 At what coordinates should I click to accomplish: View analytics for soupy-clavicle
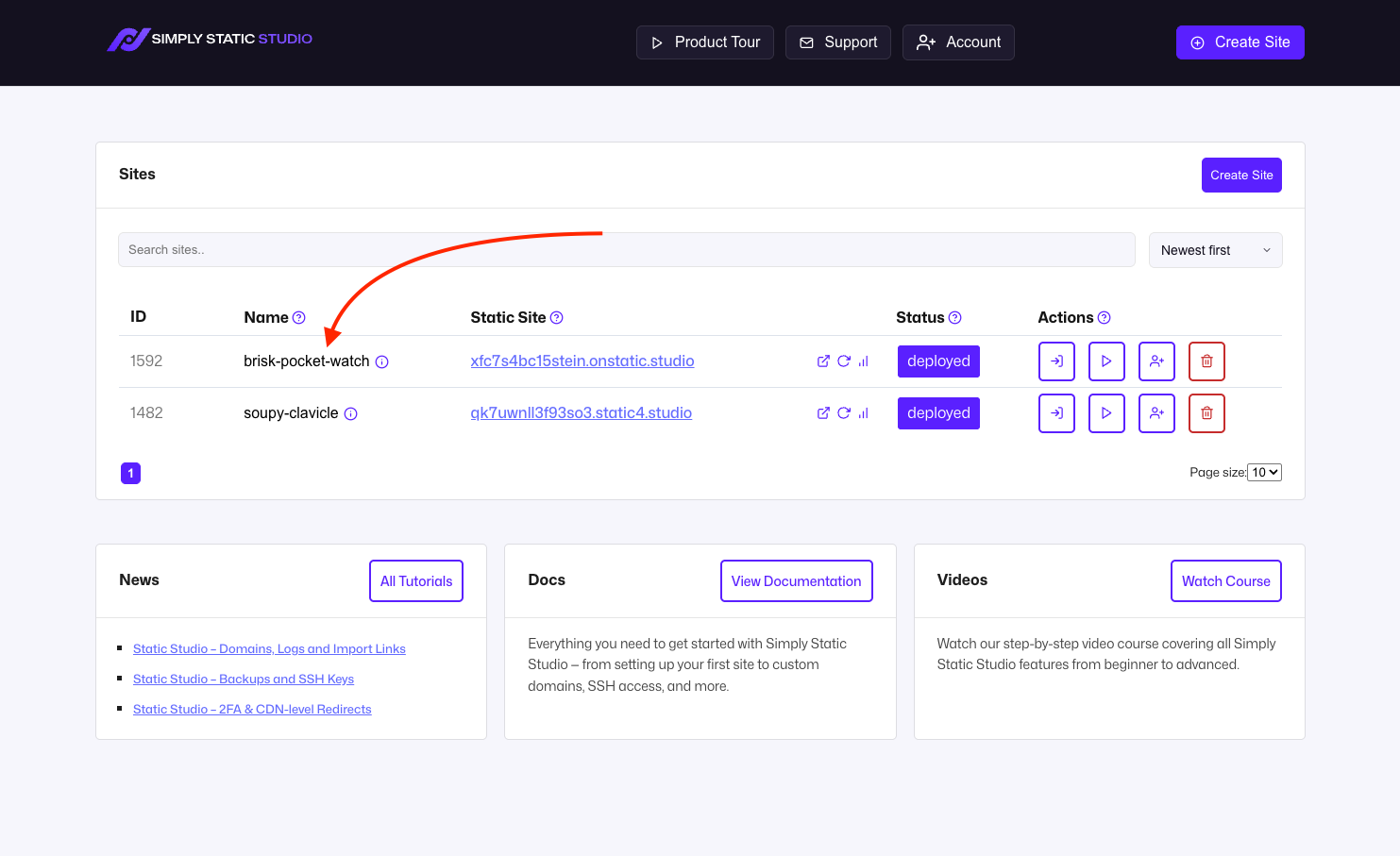[864, 413]
